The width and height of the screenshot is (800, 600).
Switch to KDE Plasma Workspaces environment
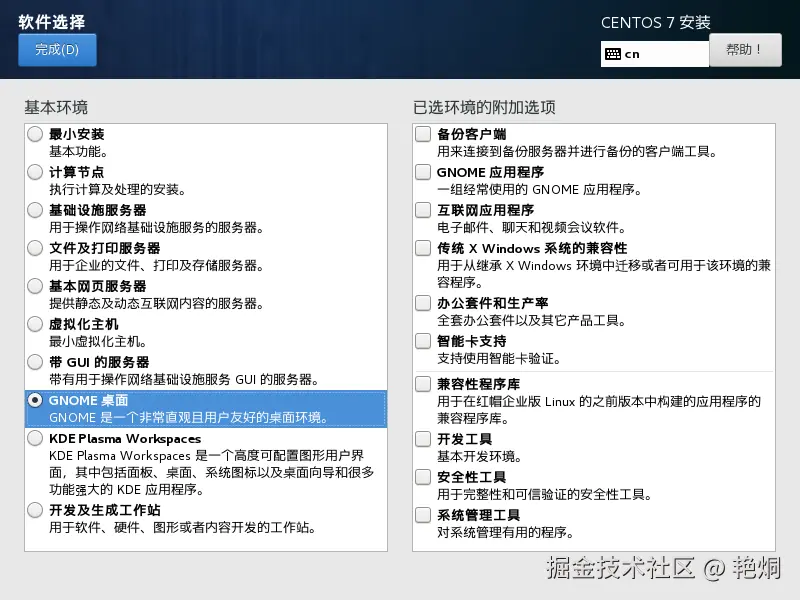click(x=33, y=438)
